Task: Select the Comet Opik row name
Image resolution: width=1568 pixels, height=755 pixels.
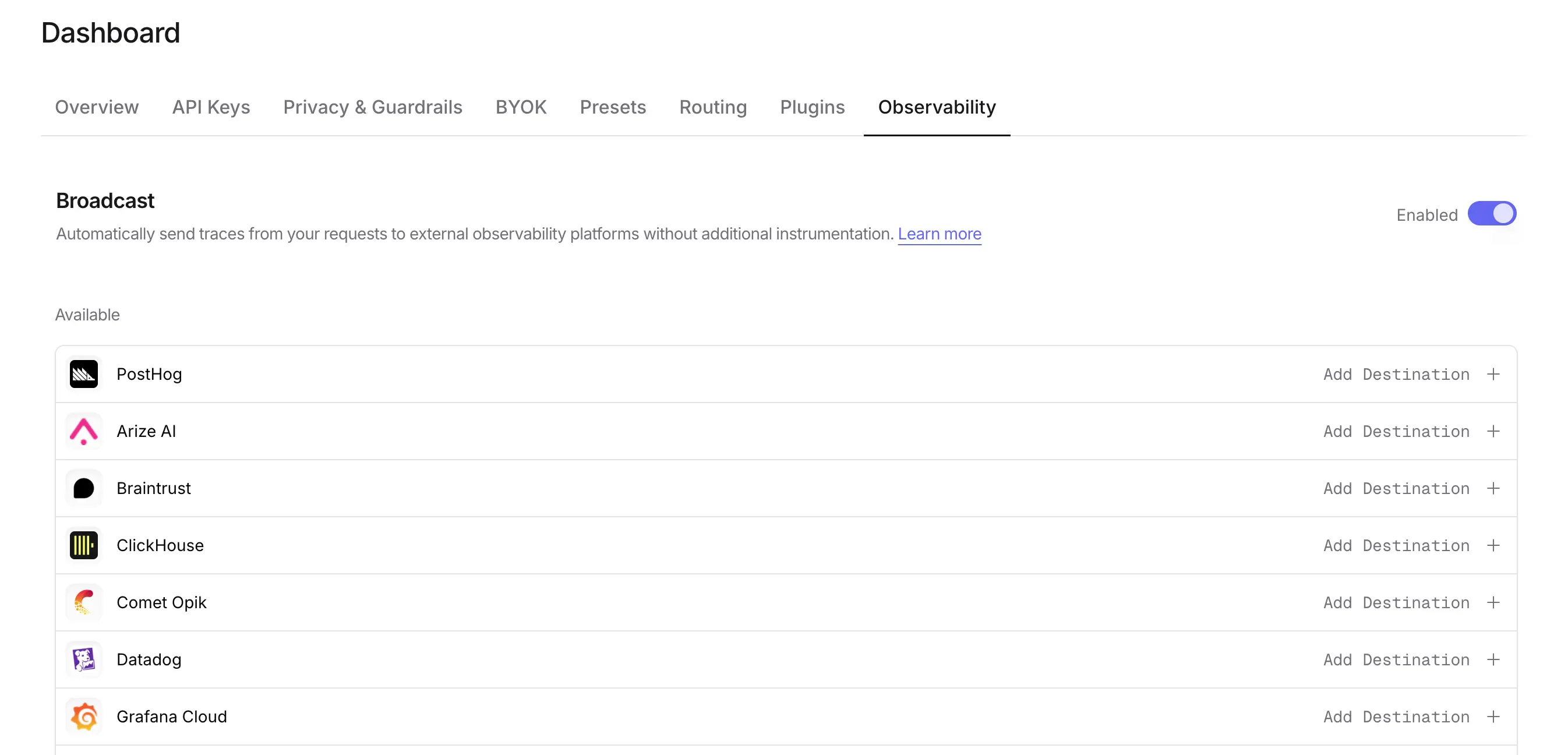Action: coord(161,602)
